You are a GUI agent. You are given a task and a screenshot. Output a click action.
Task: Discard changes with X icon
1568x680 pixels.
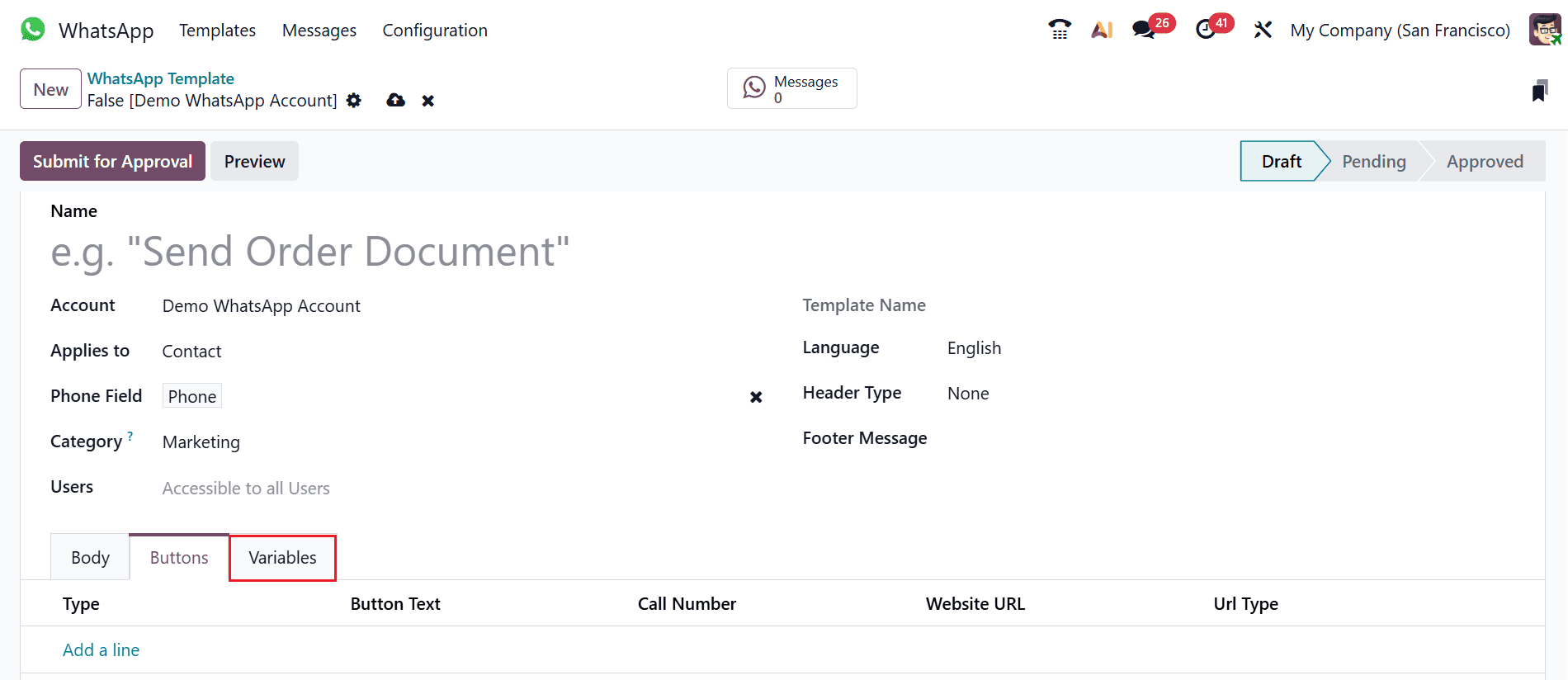(x=427, y=101)
